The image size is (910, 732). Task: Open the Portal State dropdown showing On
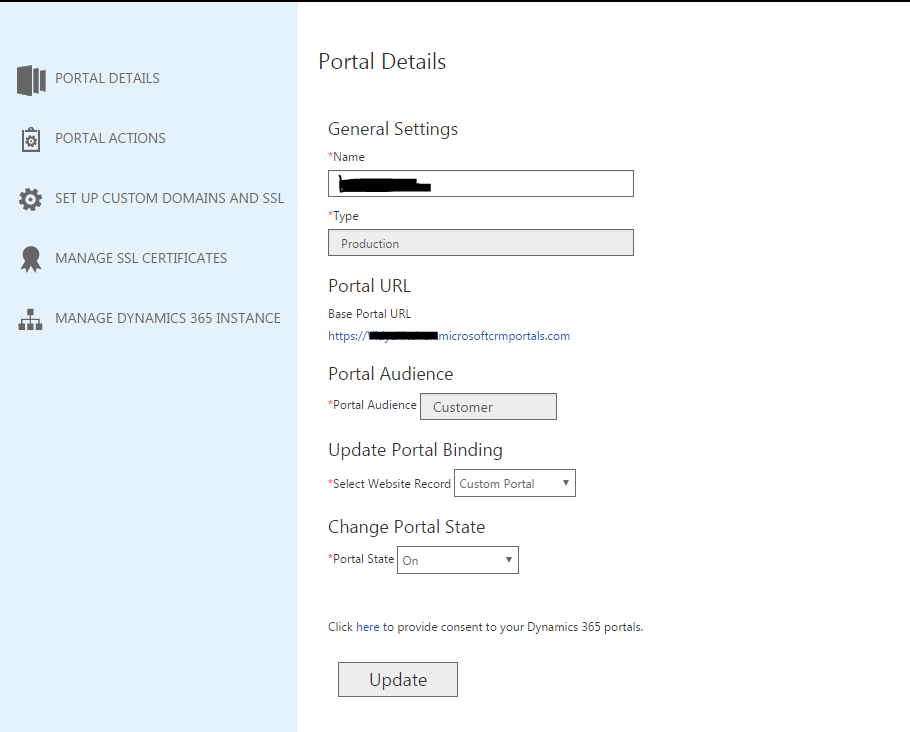[x=457, y=559]
